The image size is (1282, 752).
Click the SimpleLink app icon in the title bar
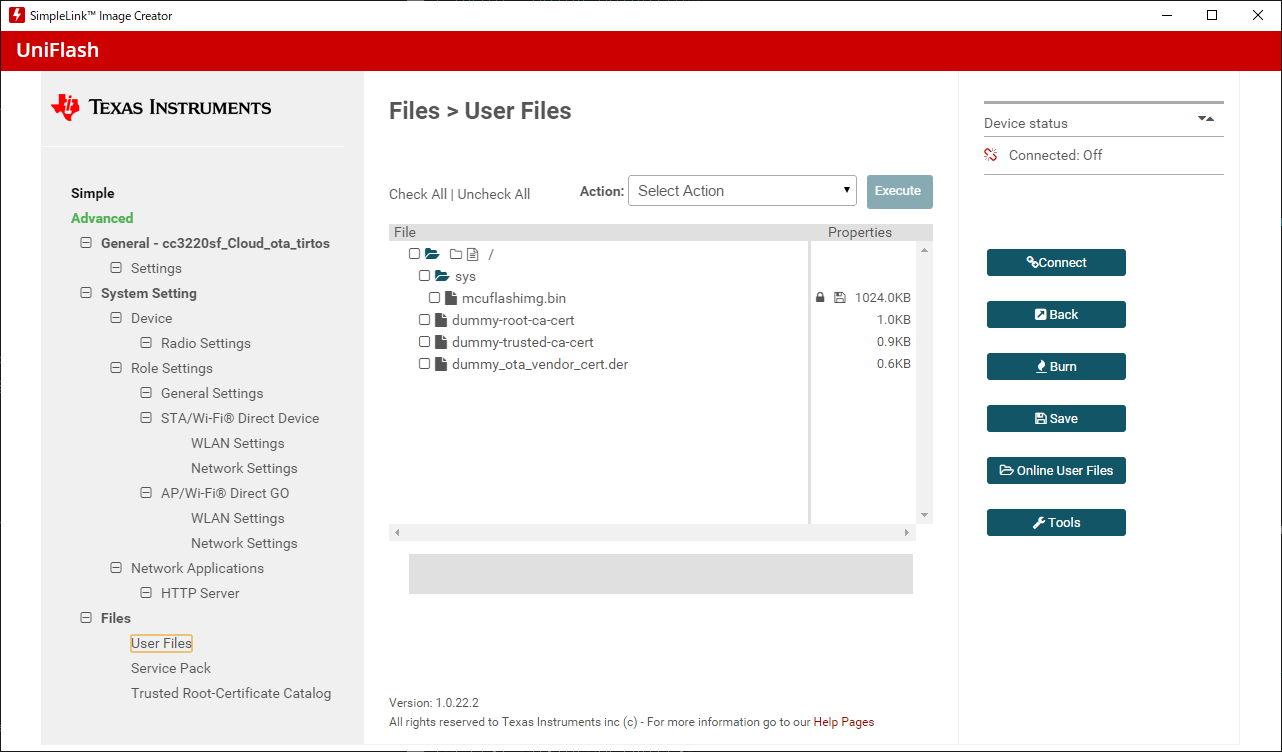[16, 15]
